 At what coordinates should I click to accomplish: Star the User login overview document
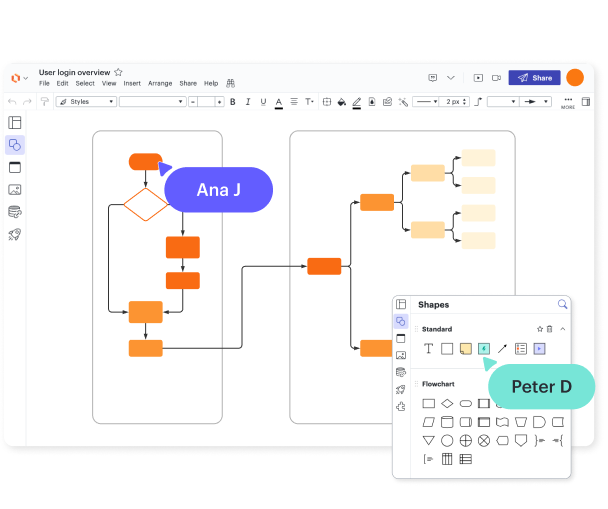click(119, 72)
